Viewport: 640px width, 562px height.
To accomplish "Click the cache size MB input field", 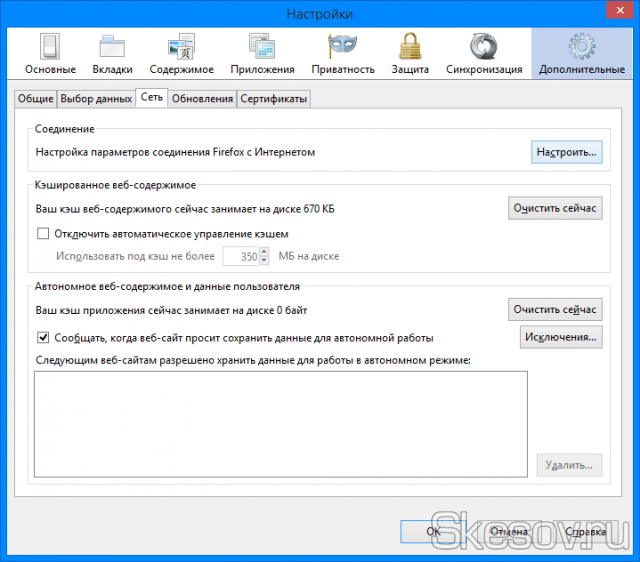I will [x=241, y=256].
